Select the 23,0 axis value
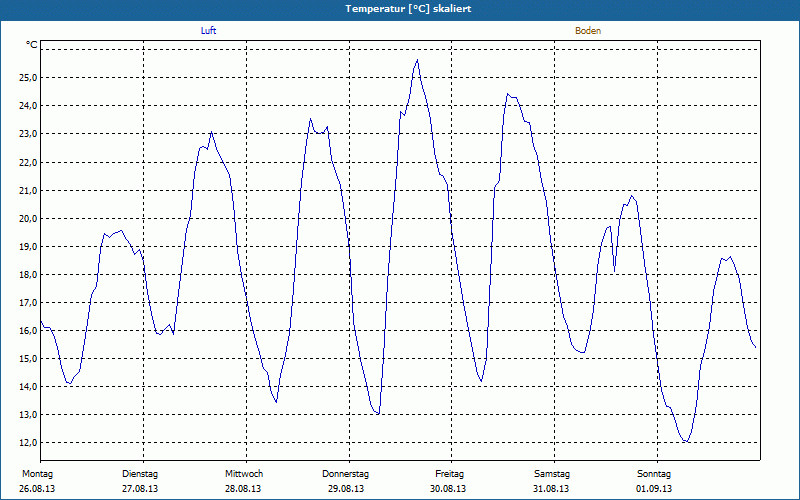 click(x=28, y=134)
